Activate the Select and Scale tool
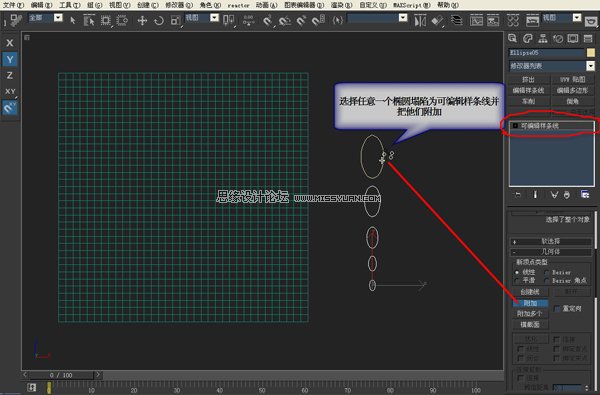The width and height of the screenshot is (600, 395). [176, 20]
